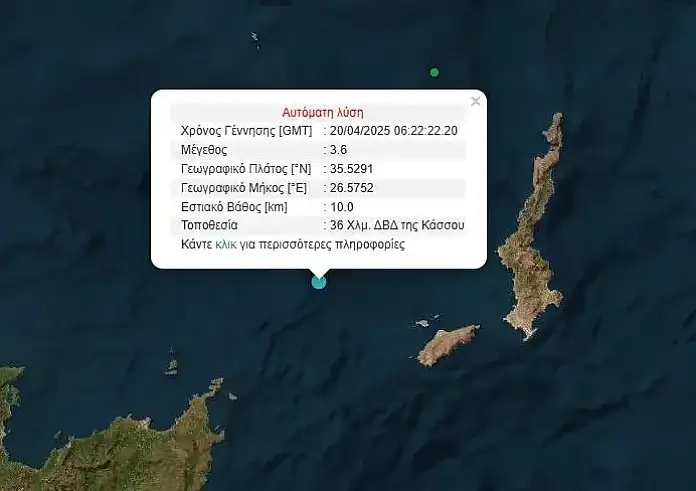Click the teal epicenter marker below the popup
696x491 pixels.
coord(319,282)
